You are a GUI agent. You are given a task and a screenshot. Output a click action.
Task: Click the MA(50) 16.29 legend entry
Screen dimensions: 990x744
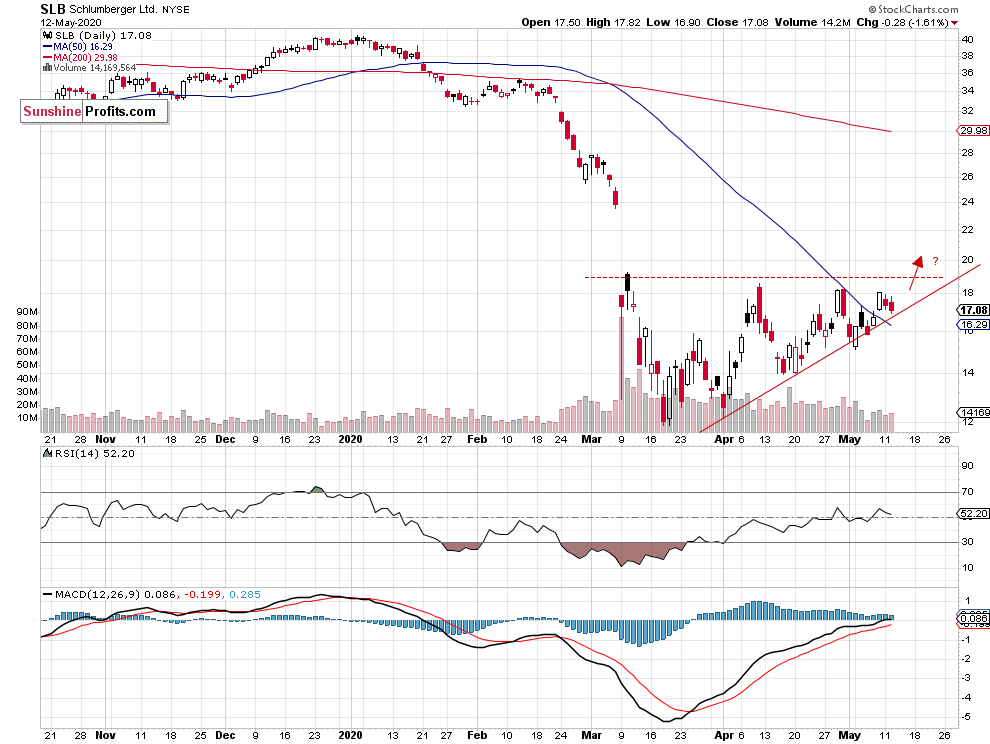click(83, 47)
